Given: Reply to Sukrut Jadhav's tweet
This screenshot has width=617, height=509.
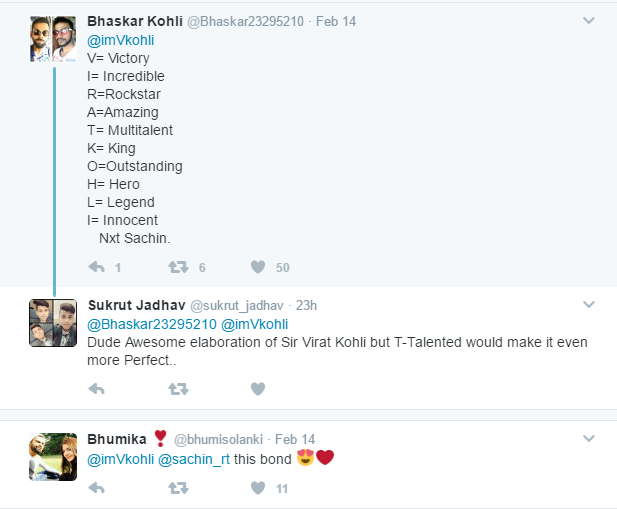Looking at the screenshot, I should pos(97,388).
